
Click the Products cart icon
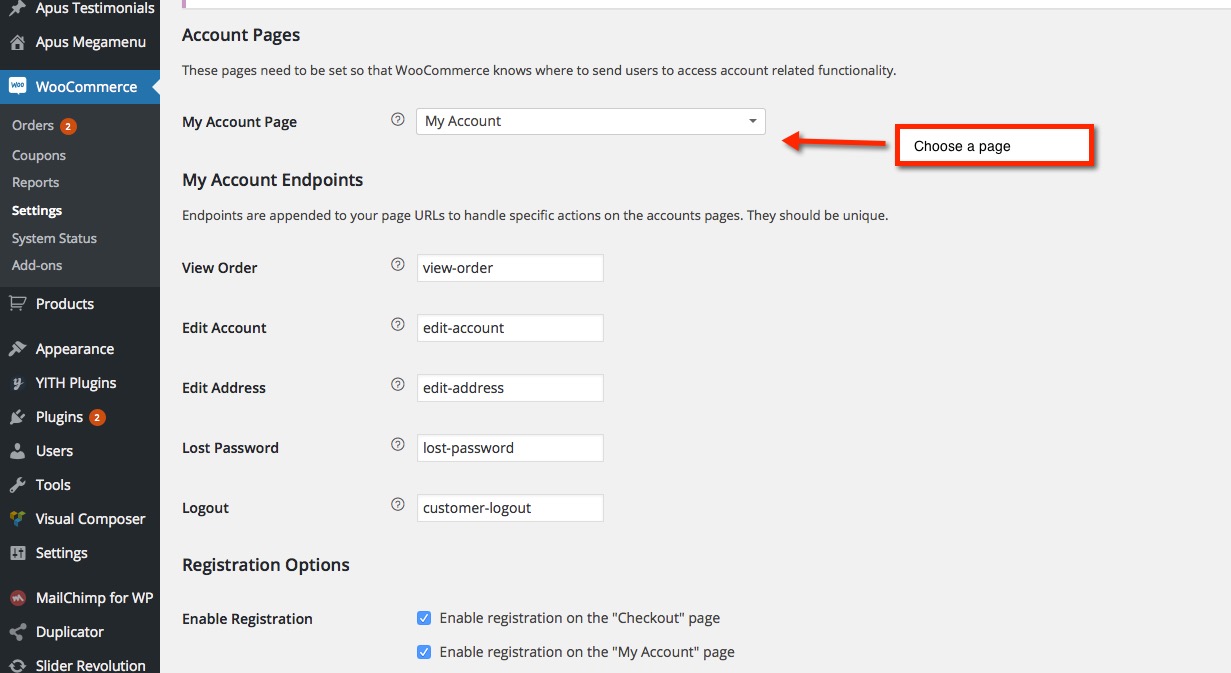[x=17, y=304]
